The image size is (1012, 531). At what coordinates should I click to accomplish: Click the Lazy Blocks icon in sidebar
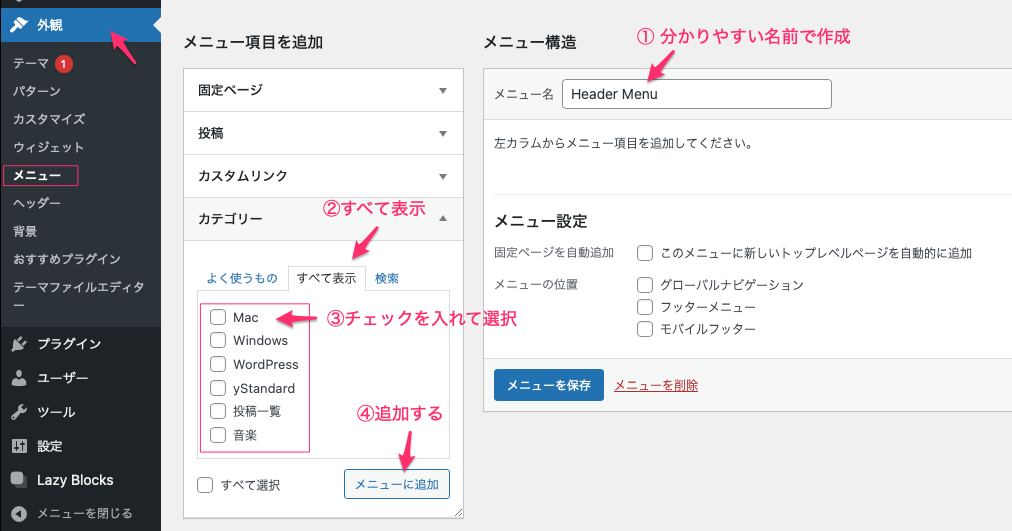(x=19, y=480)
